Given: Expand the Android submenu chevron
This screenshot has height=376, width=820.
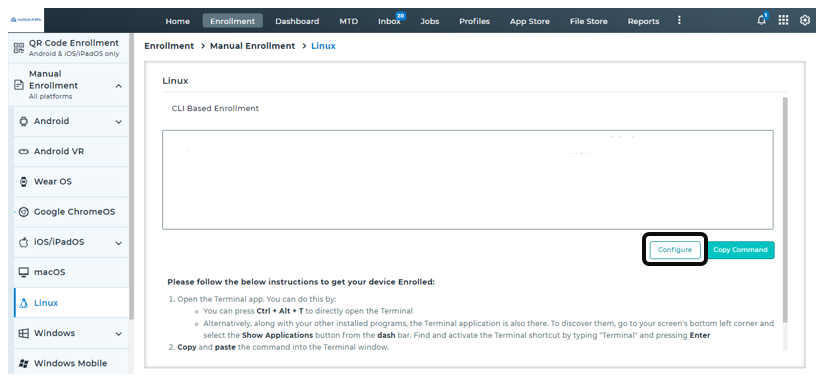Looking at the screenshot, I should pyautogui.click(x=119, y=122).
